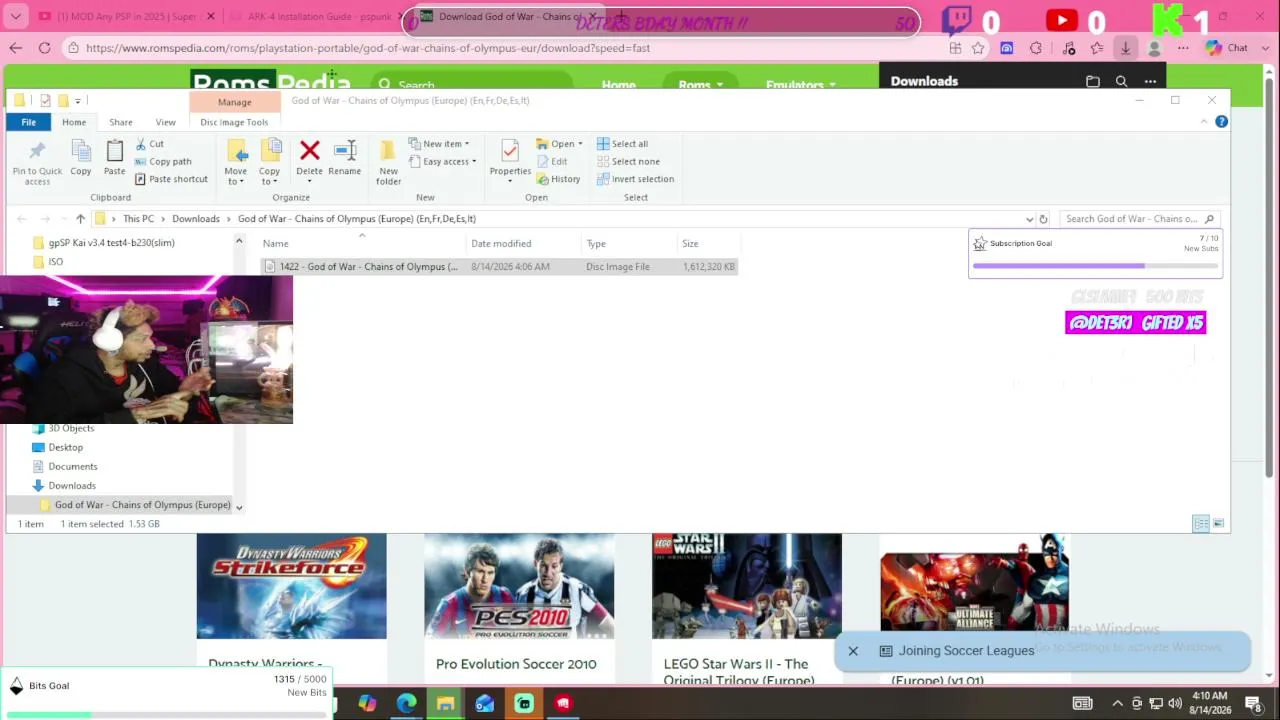Go back in the browser
Viewport: 1280px width, 720px height.
[x=15, y=48]
